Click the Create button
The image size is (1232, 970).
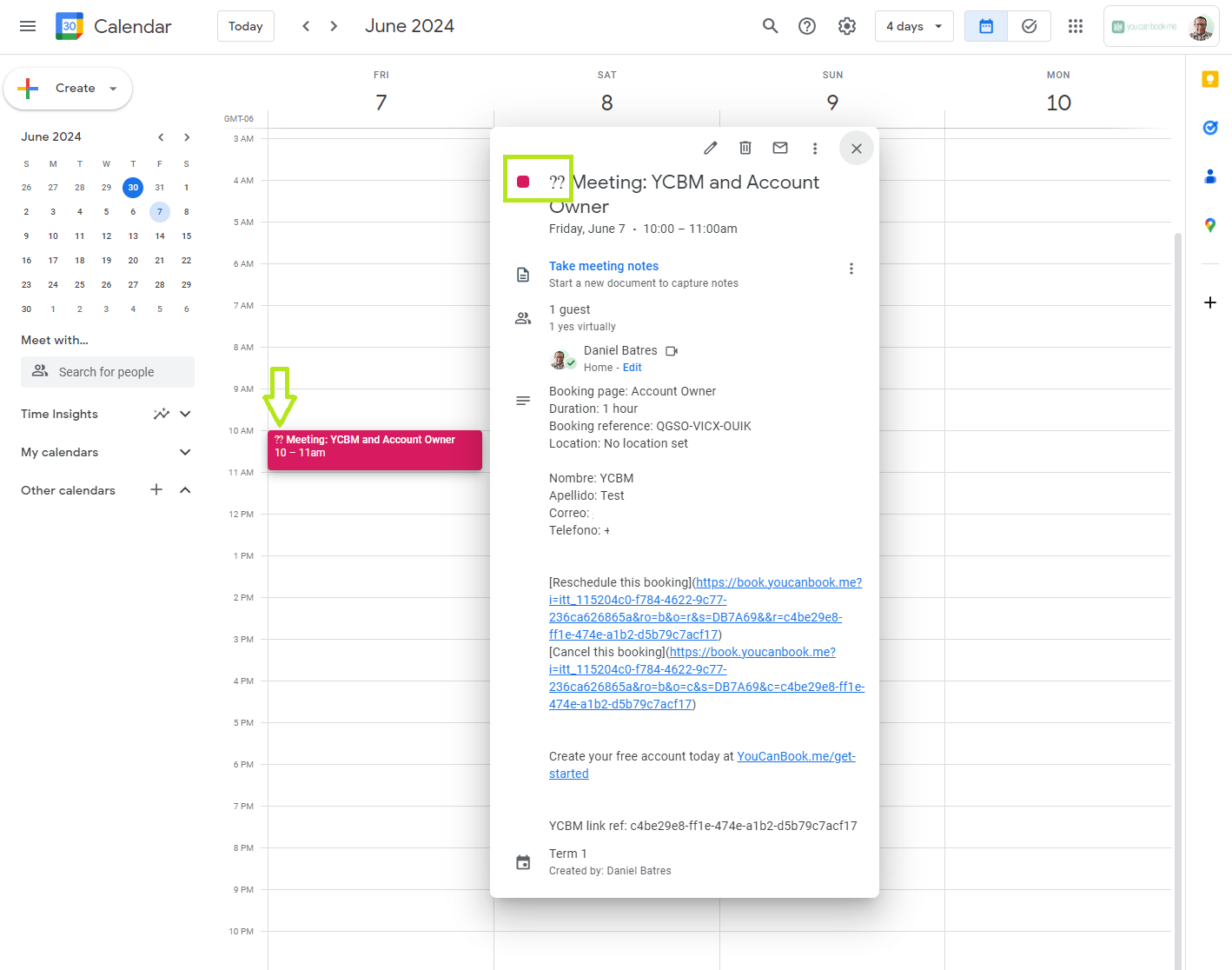pos(68,89)
